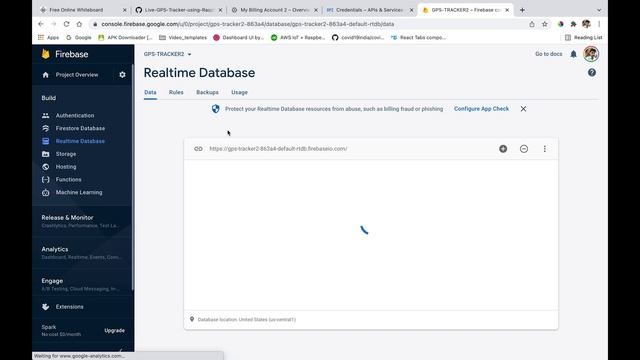Open Dashboard UI bookmark
Screen dimensions: 640x360
coord(239,38)
